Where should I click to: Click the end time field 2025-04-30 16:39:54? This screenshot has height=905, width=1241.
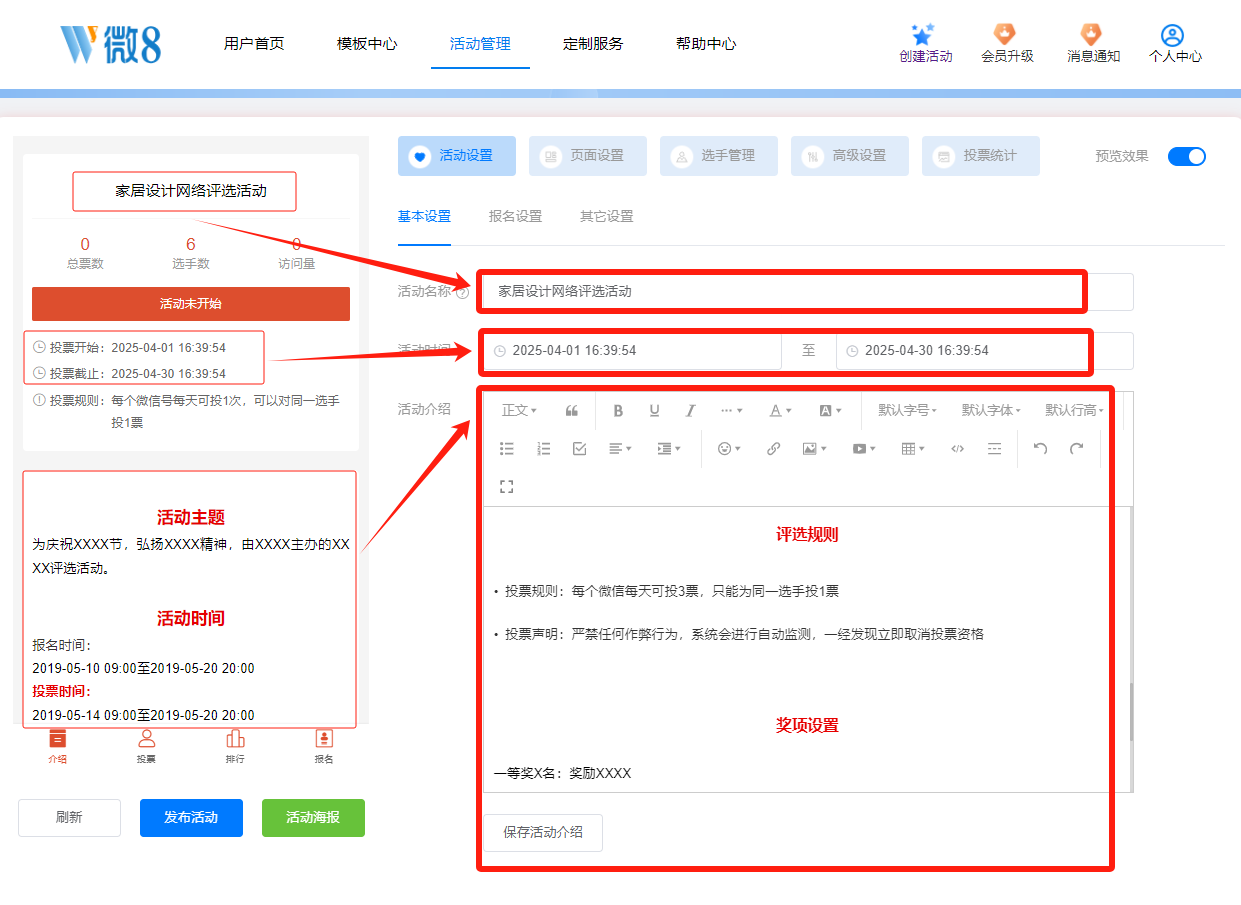pyautogui.click(x=985, y=351)
